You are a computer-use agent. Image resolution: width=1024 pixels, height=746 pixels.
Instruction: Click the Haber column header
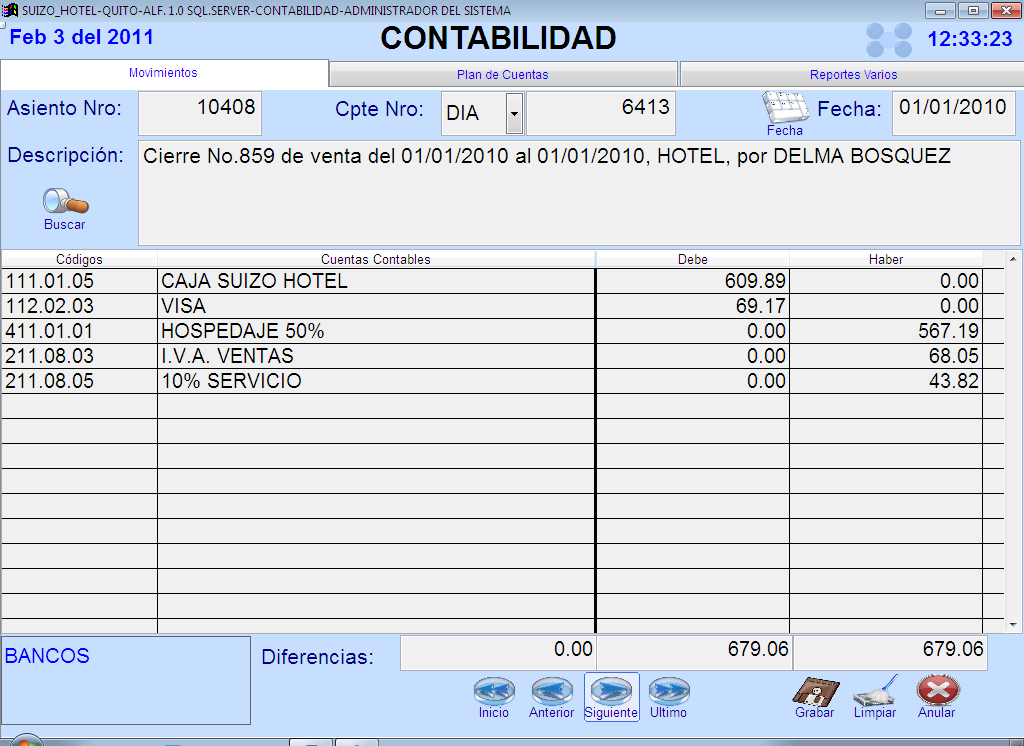(885, 259)
